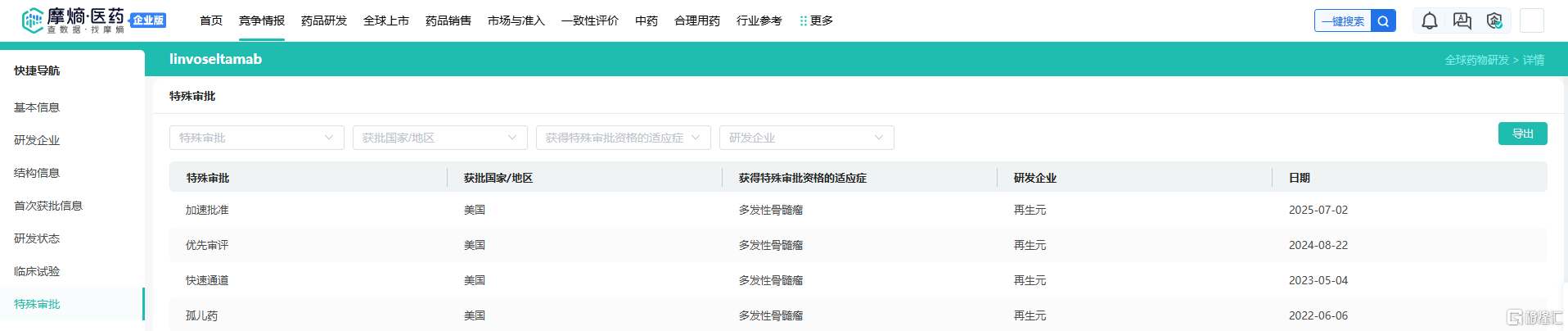Open the 一致性评价 menu
Screen dimensions: 1568x331
[590, 20]
